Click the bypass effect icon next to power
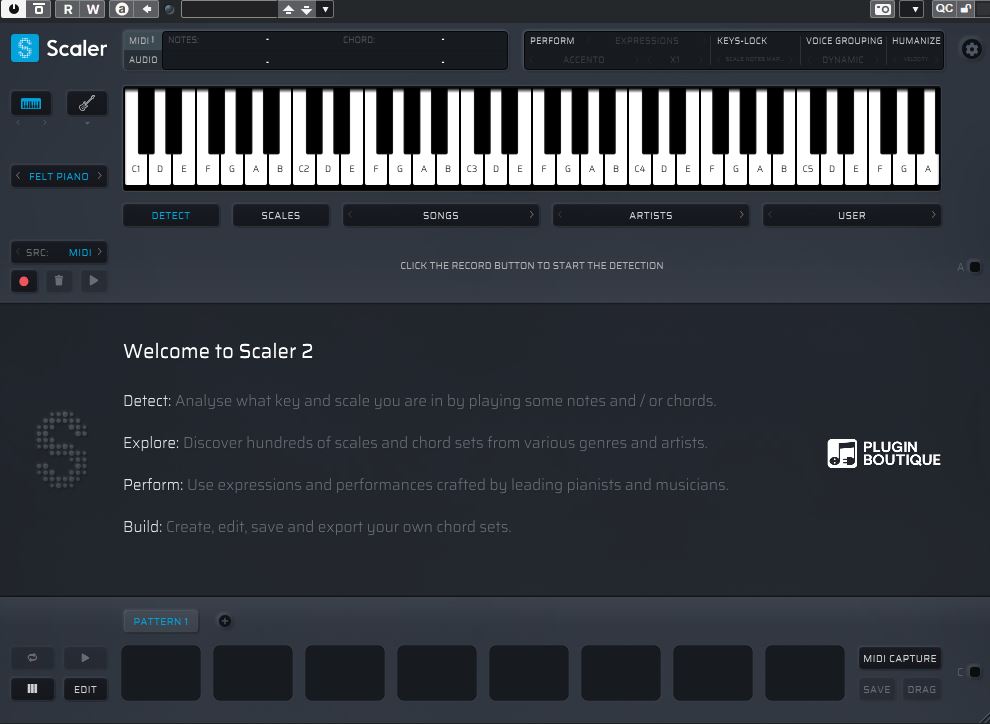 click(39, 9)
